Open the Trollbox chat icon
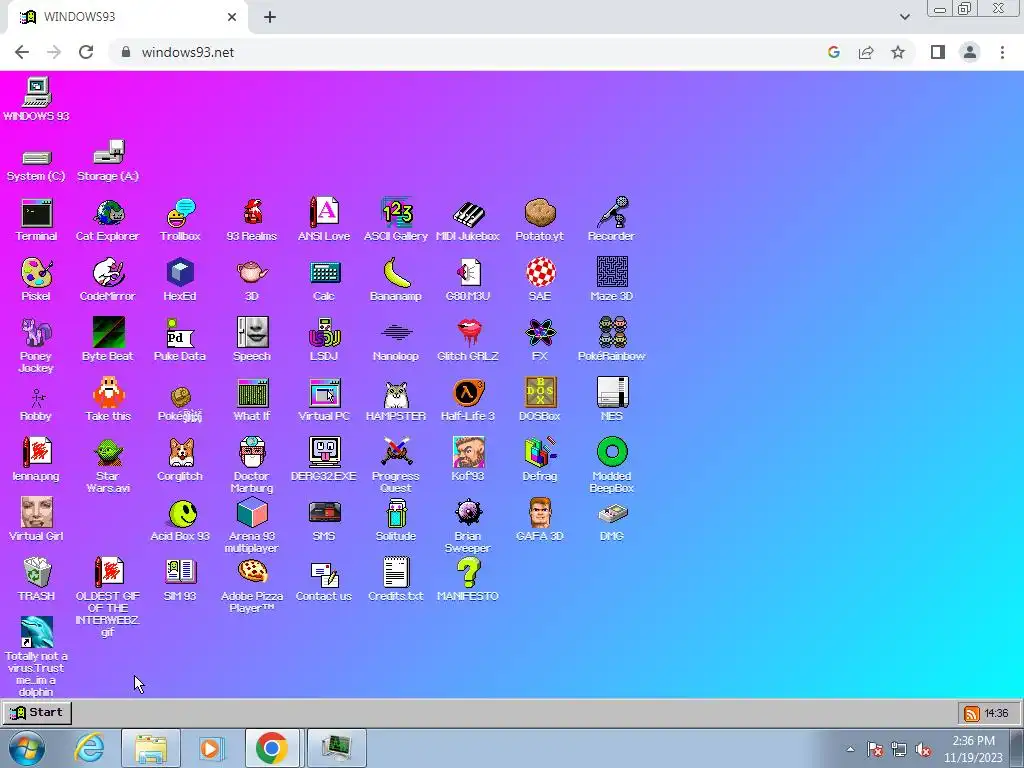The image size is (1024, 768). click(180, 213)
